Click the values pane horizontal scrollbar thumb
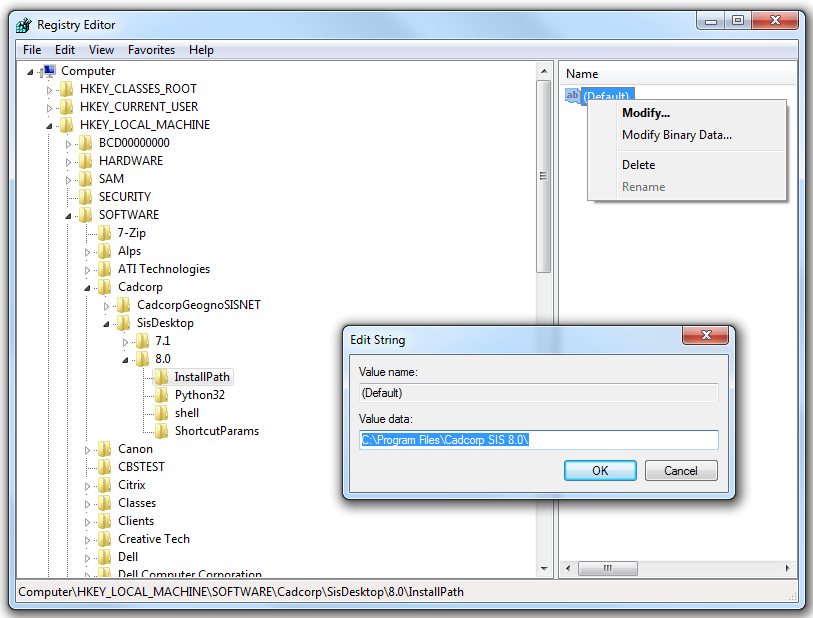Image resolution: width=813 pixels, height=618 pixels. coord(608,568)
